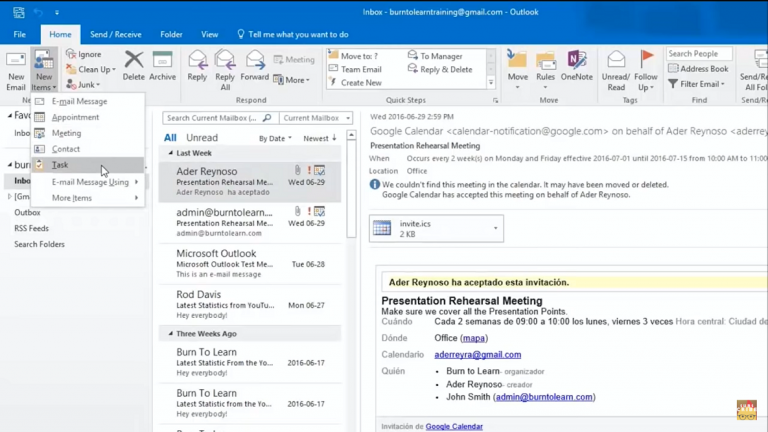Expand the Quick Steps gallery arrow
Image resolution: width=768 pixels, height=432 pixels.
coord(491,83)
